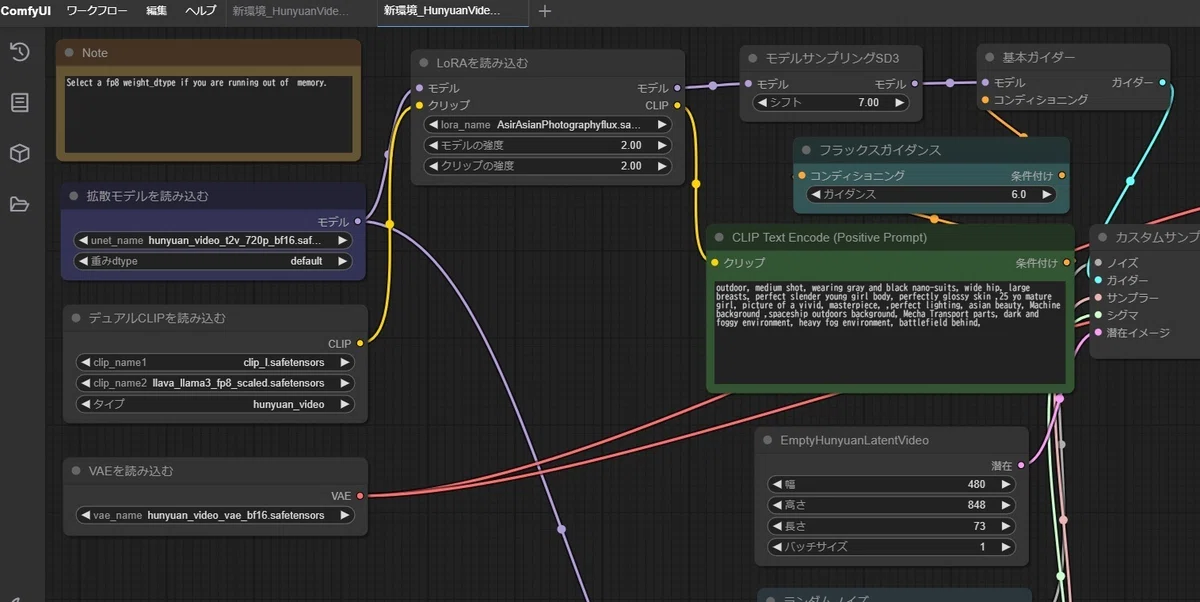The image size is (1200, 602).
Task: Decrease ガイダンス value with left arrow
Action: [x=816, y=195]
